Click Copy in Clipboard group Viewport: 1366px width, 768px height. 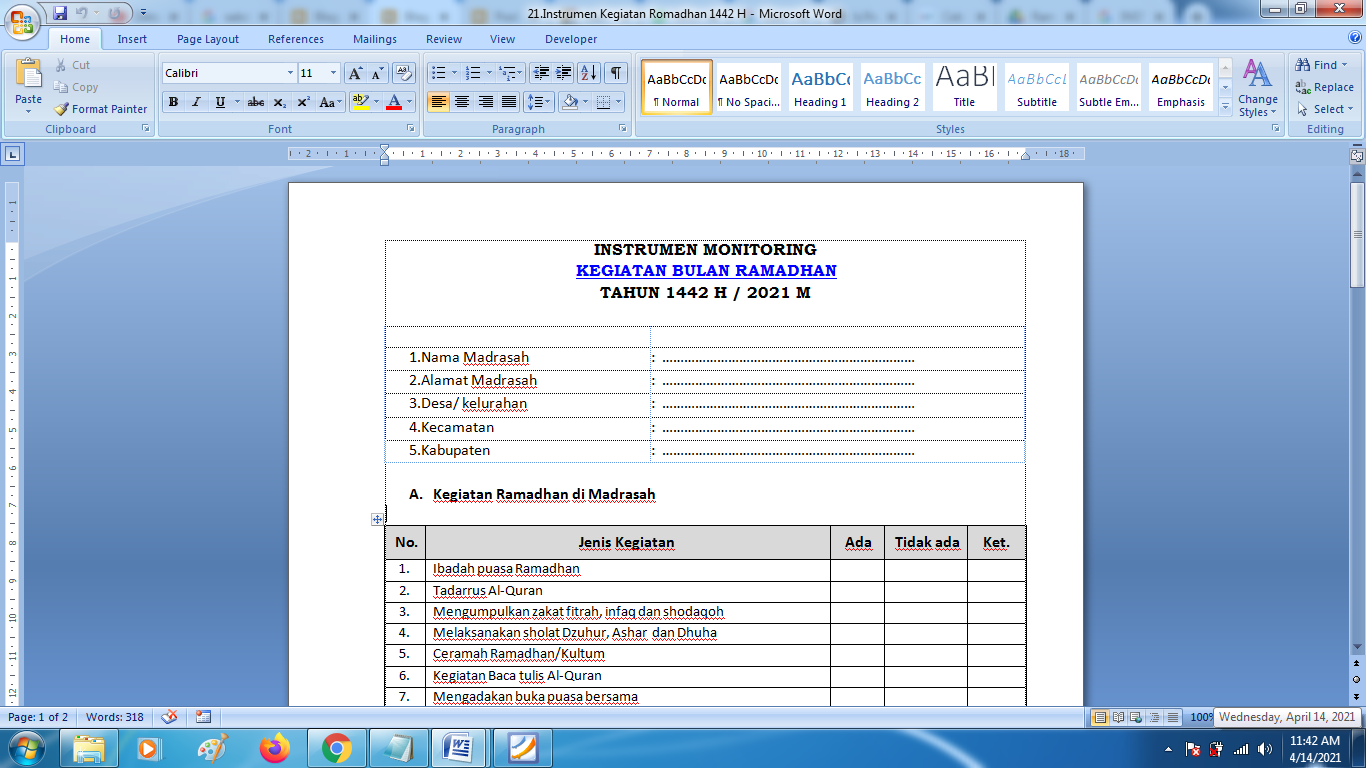point(76,87)
